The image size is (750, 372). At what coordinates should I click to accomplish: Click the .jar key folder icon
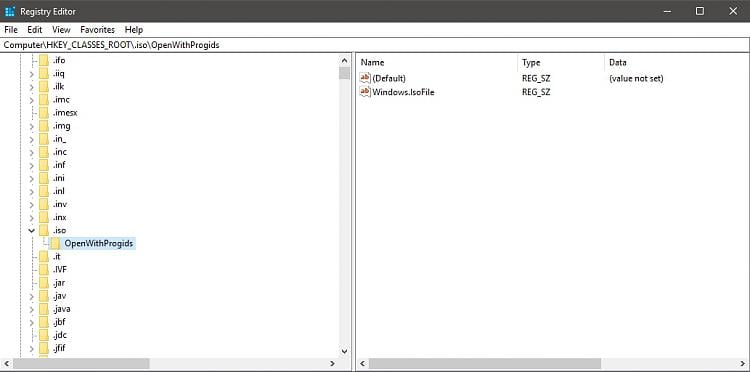44,283
